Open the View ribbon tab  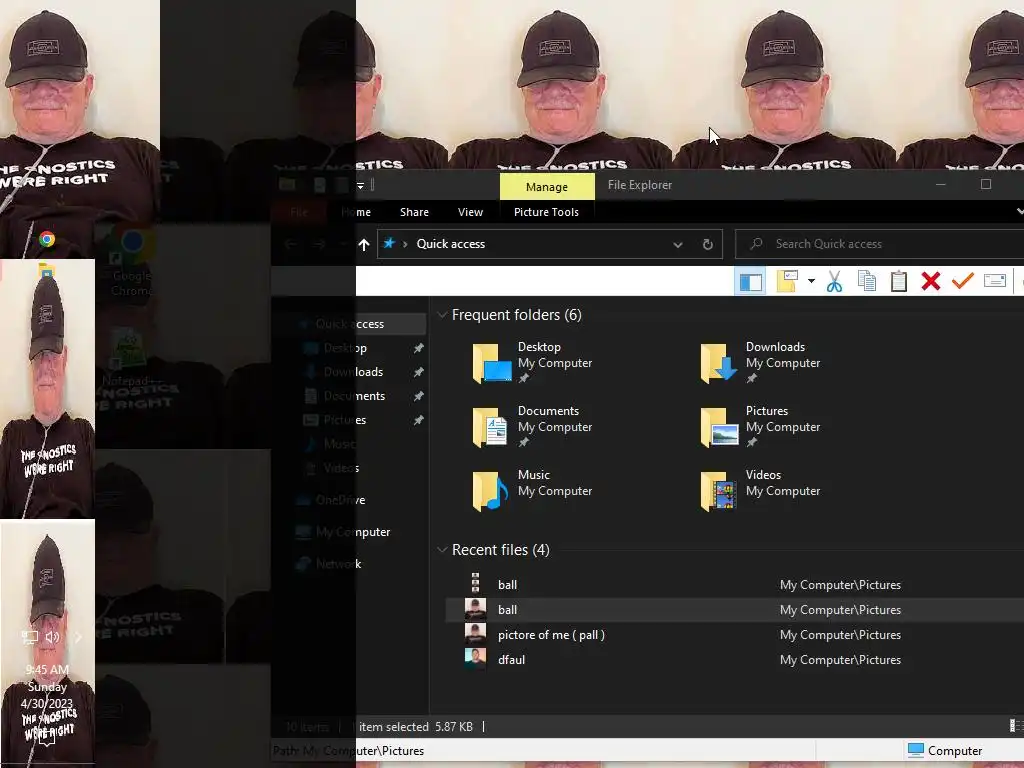pyautogui.click(x=470, y=212)
